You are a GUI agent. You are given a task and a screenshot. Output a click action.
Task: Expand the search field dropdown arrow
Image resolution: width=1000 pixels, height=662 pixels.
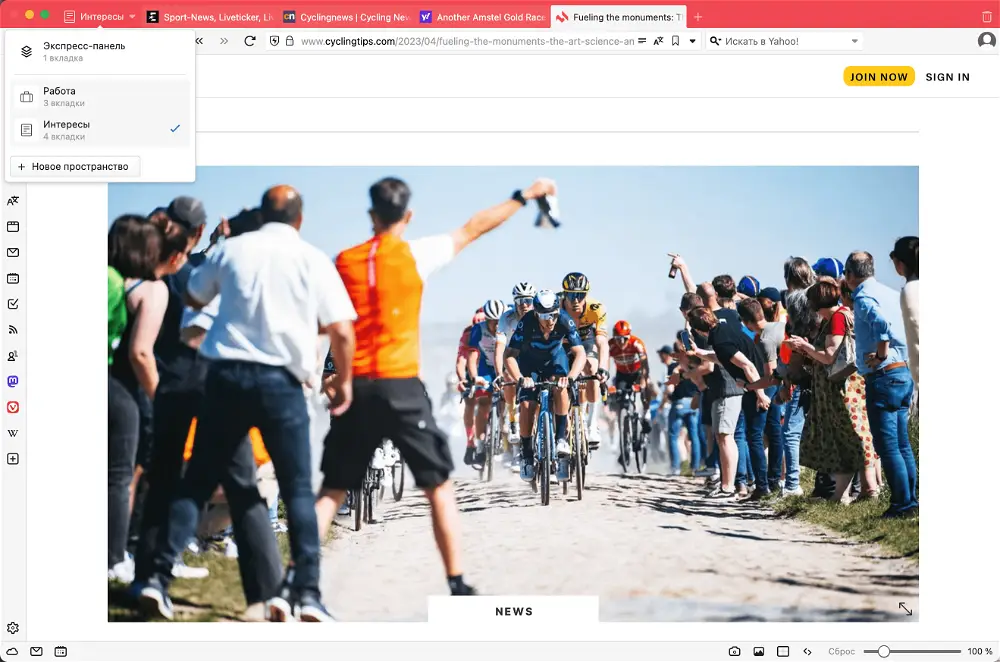coord(855,41)
